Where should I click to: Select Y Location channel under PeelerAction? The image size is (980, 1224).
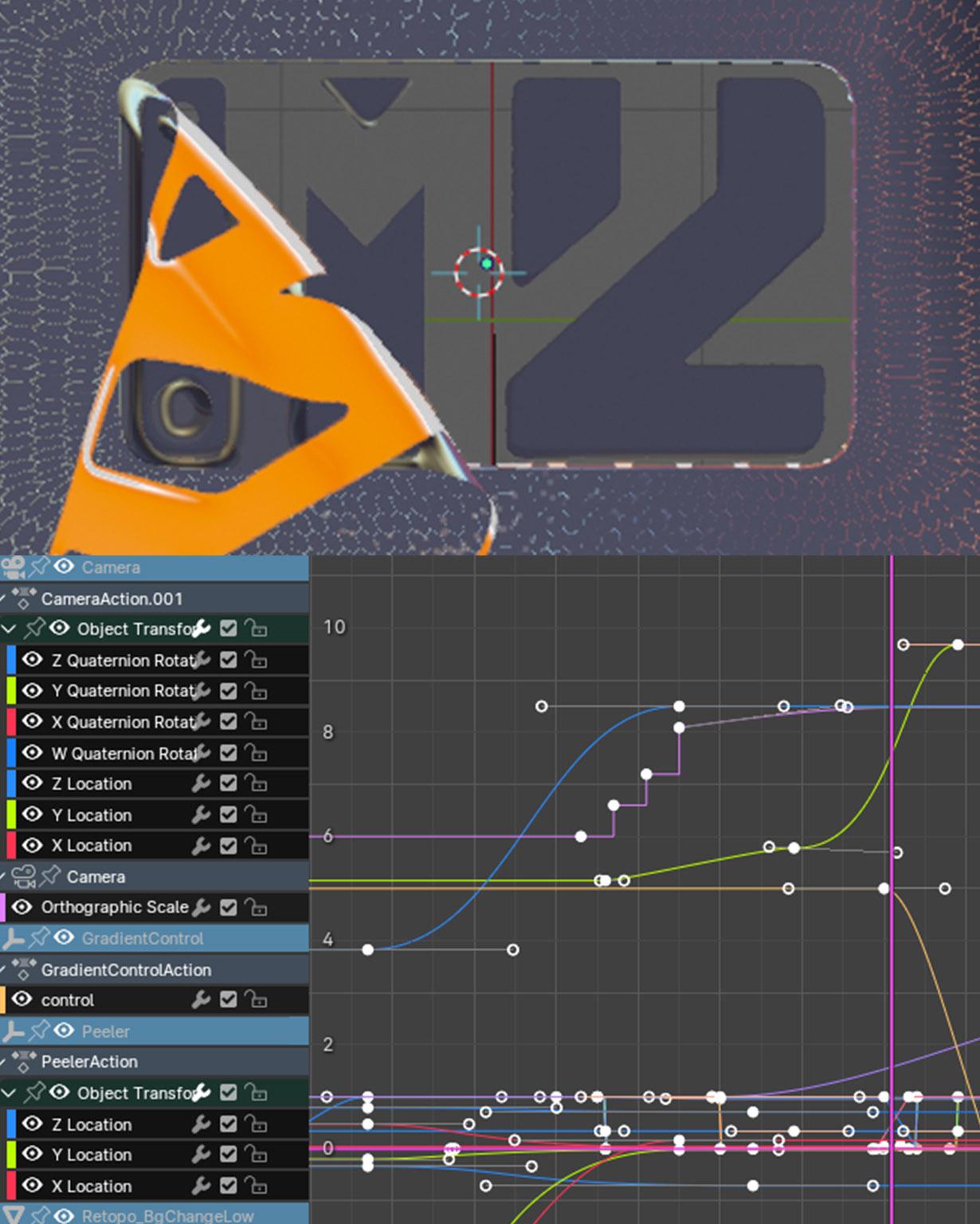(x=92, y=1154)
